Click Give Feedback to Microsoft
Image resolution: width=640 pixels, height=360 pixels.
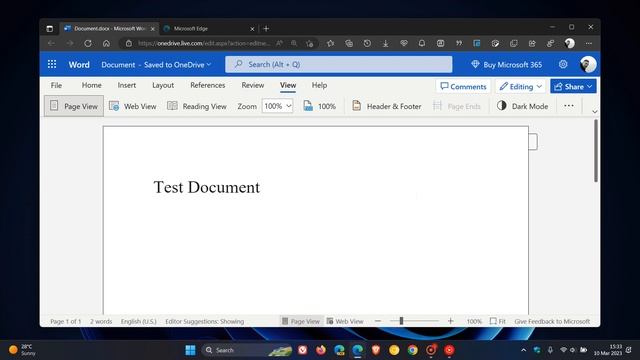pos(552,321)
